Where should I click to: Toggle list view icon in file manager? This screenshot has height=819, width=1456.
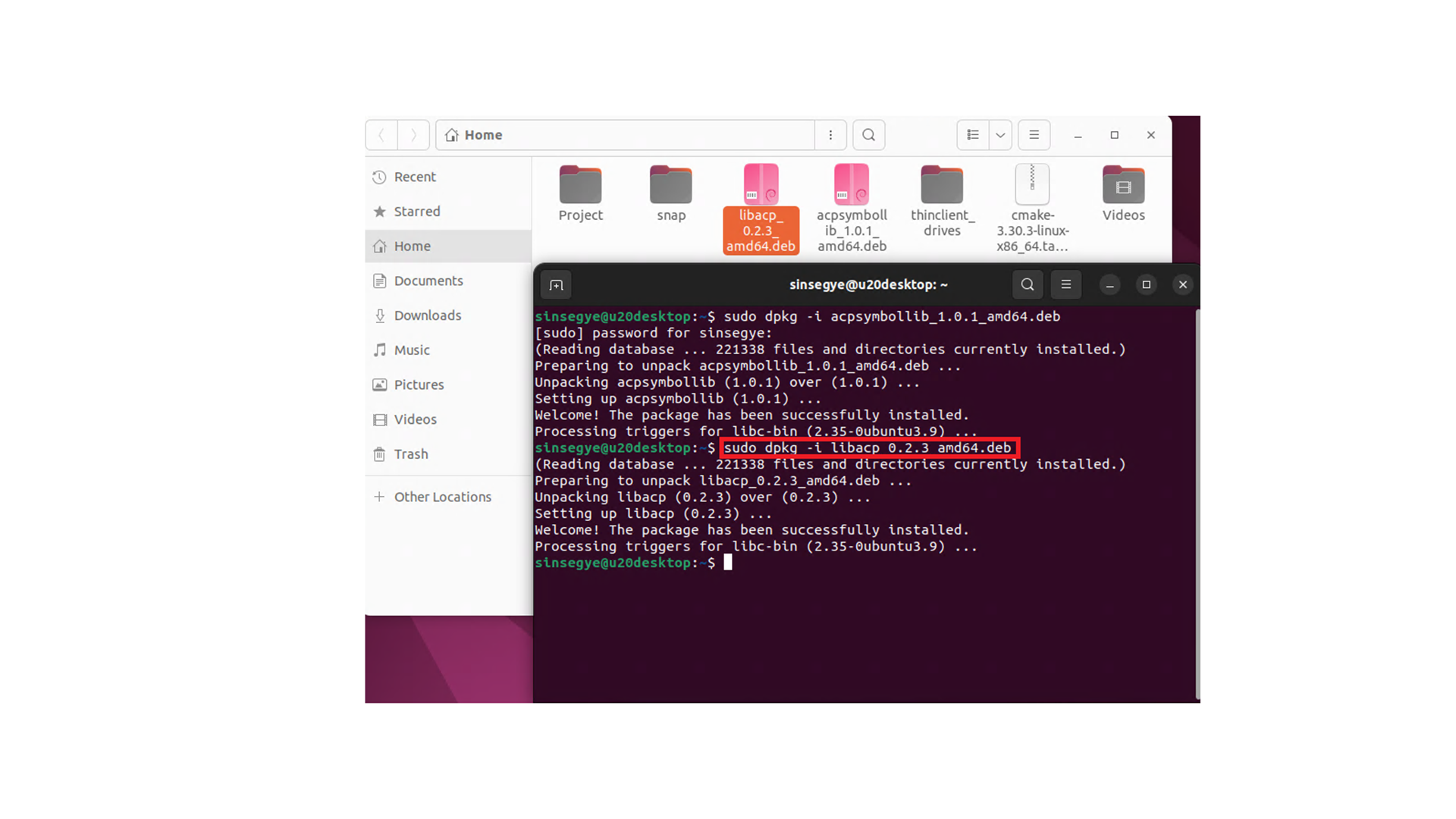(x=973, y=135)
